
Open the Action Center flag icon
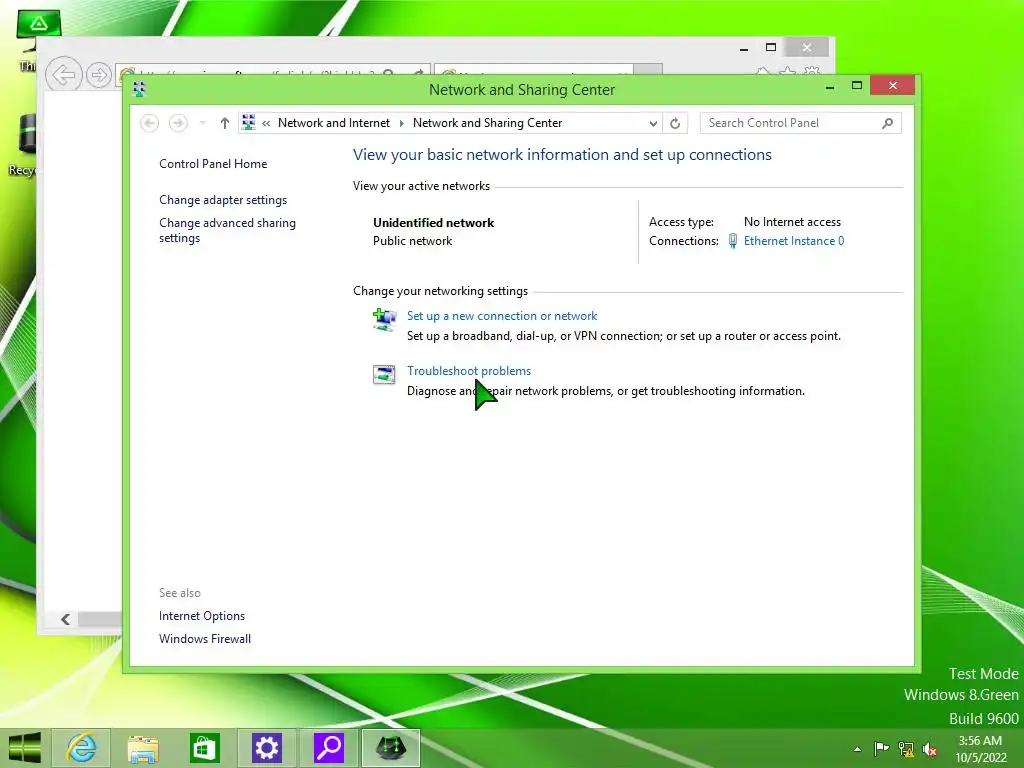point(881,748)
